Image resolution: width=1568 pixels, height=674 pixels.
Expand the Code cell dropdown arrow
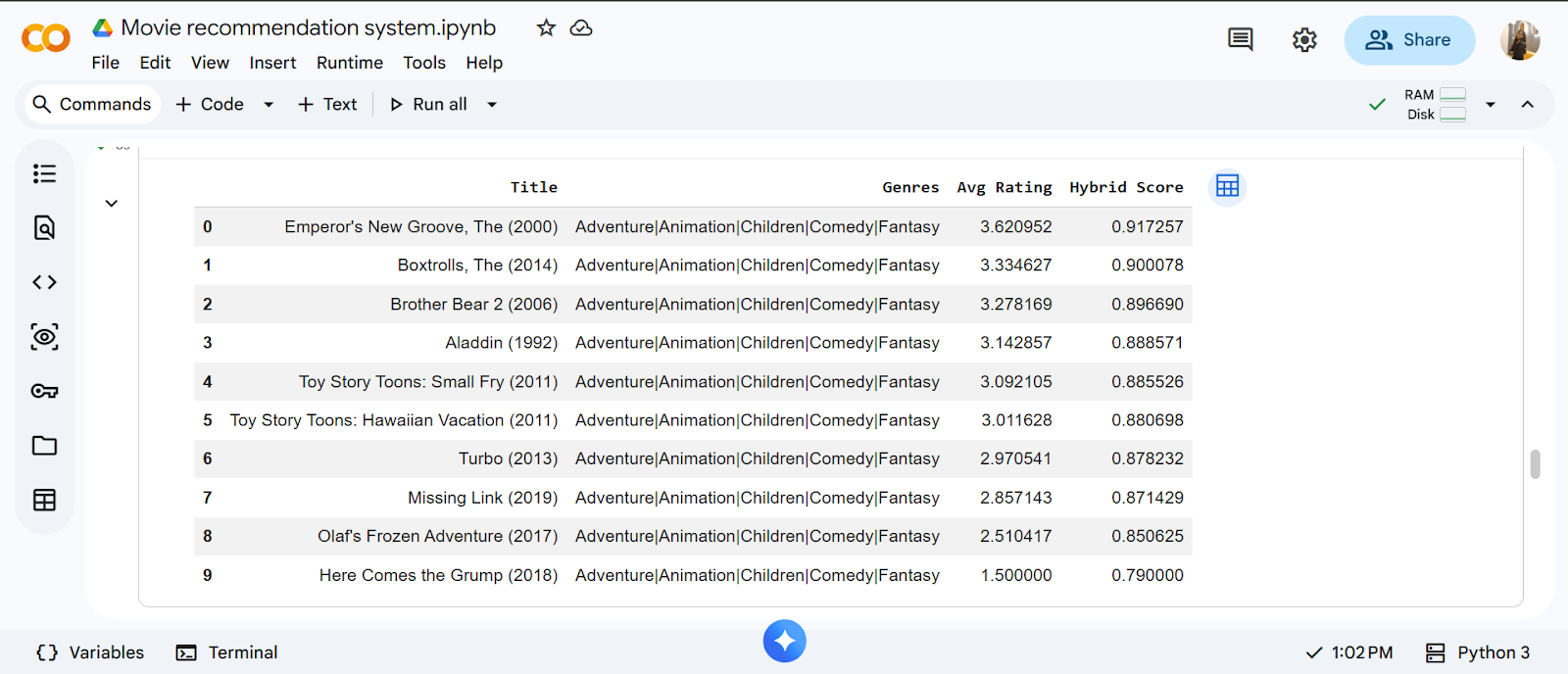coord(269,105)
